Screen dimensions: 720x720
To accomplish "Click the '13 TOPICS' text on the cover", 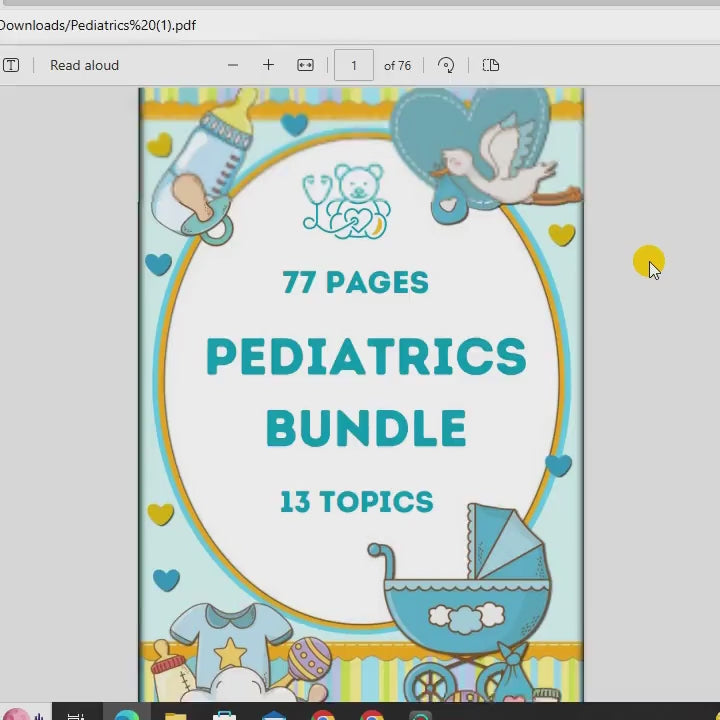I will pos(357,501).
